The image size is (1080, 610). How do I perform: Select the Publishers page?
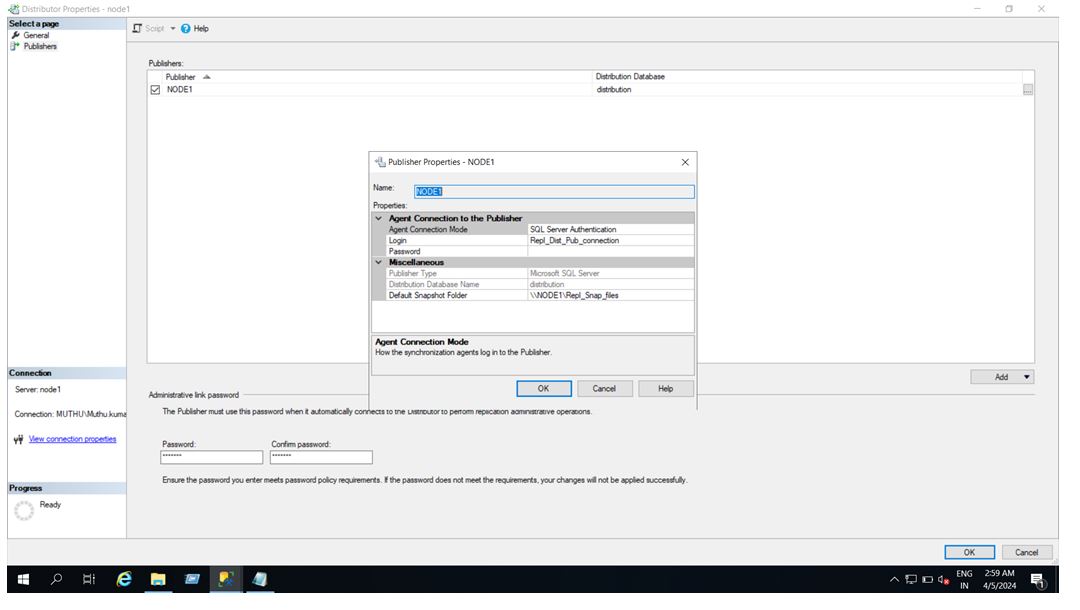coord(40,46)
